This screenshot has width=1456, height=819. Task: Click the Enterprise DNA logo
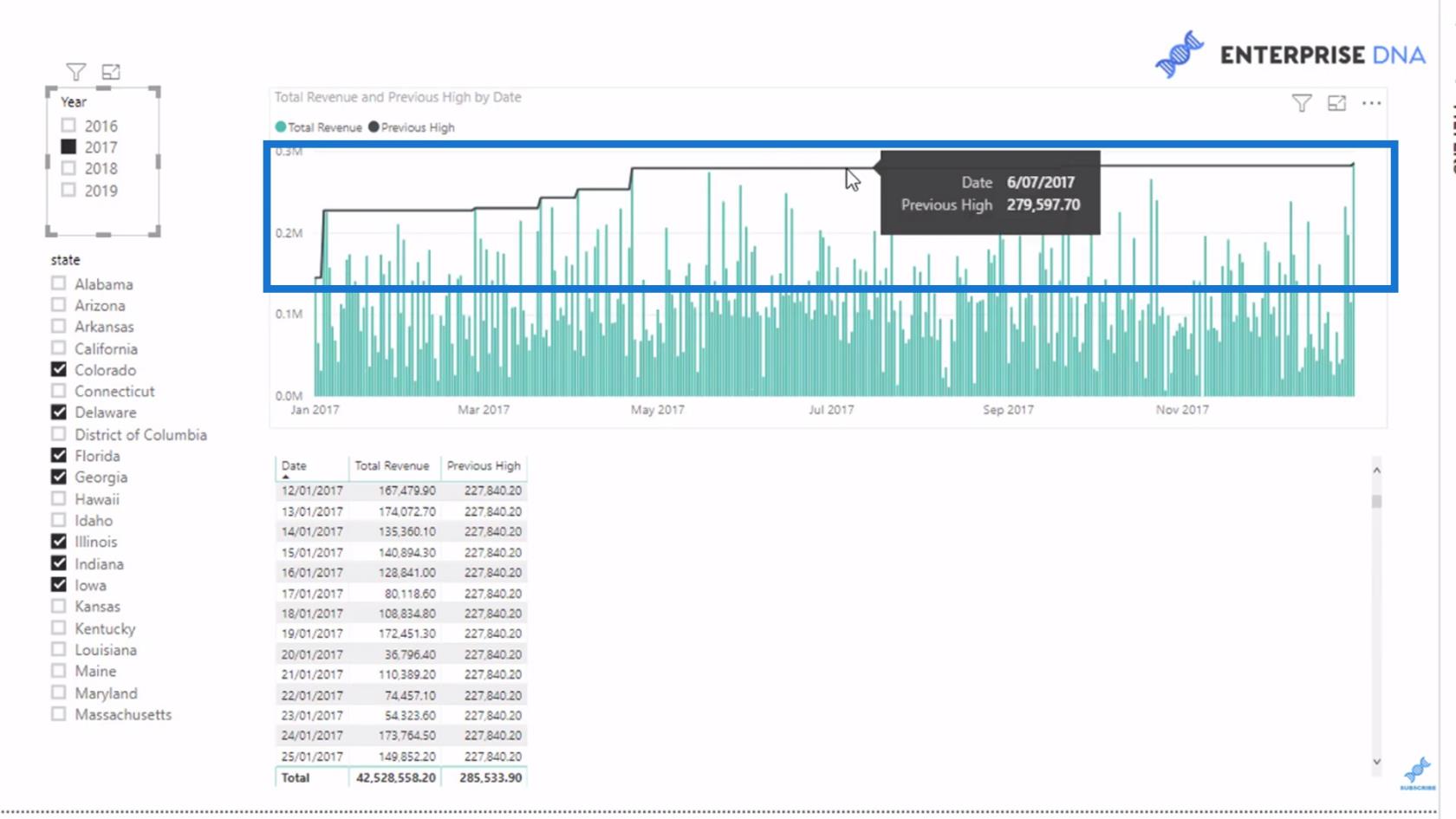[x=1290, y=55]
